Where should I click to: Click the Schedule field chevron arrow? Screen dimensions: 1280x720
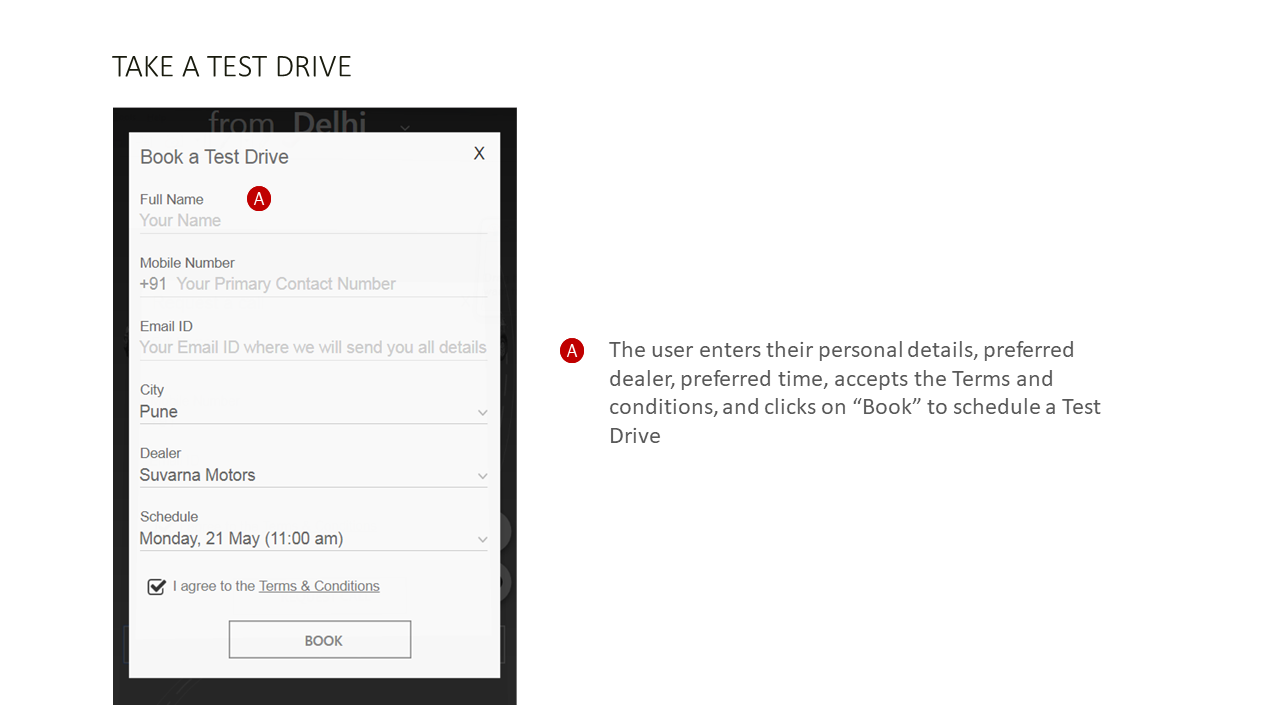point(482,540)
